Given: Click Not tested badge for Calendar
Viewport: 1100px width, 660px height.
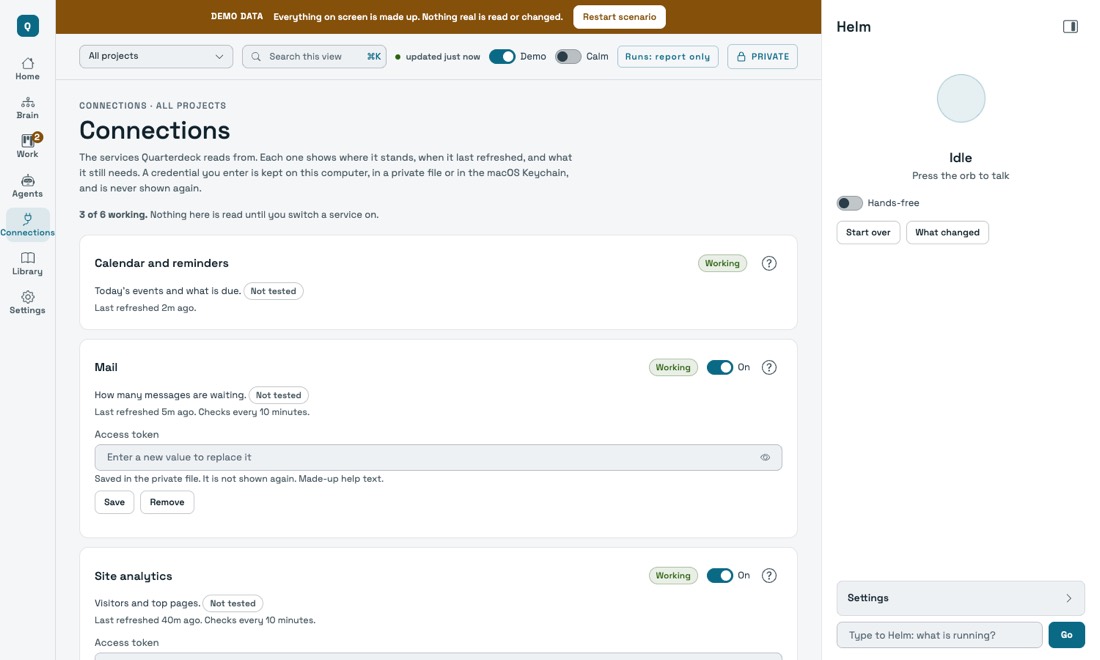Looking at the screenshot, I should (x=273, y=291).
